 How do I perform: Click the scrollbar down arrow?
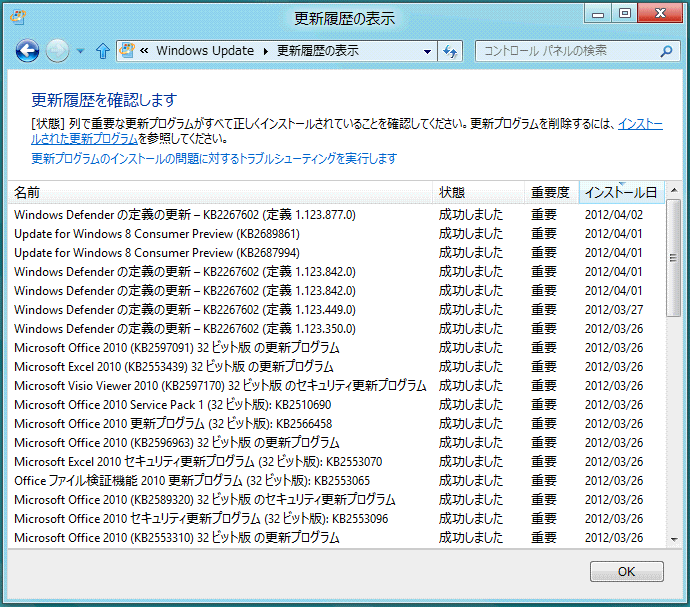(674, 539)
